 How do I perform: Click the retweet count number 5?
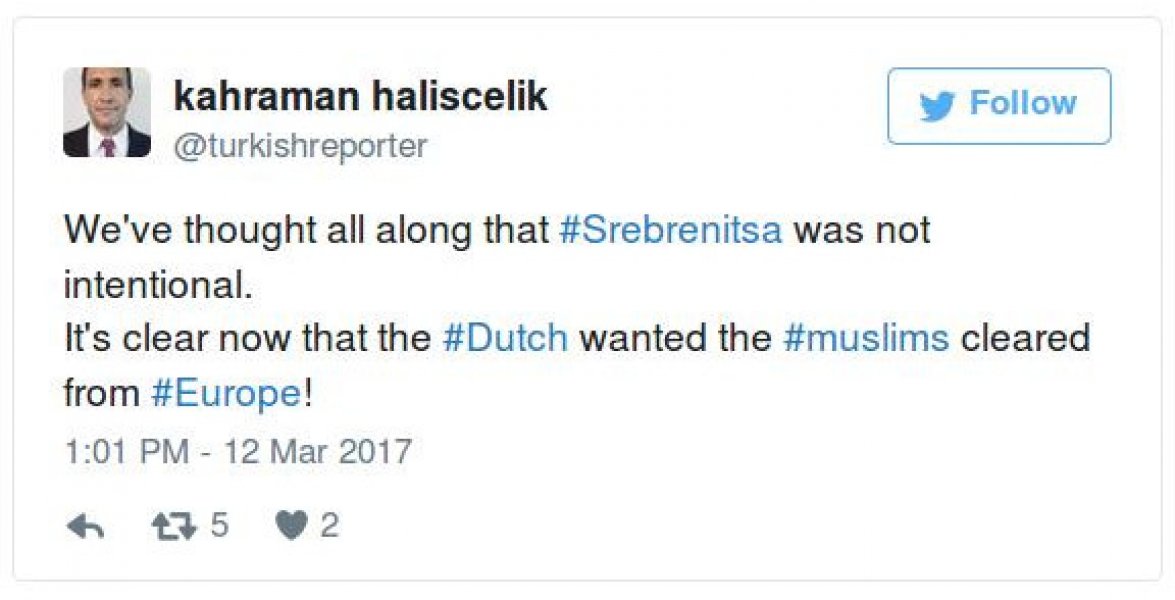pos(220,526)
